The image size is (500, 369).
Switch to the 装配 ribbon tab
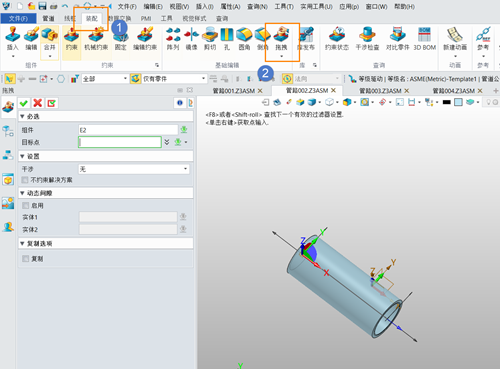click(x=91, y=18)
